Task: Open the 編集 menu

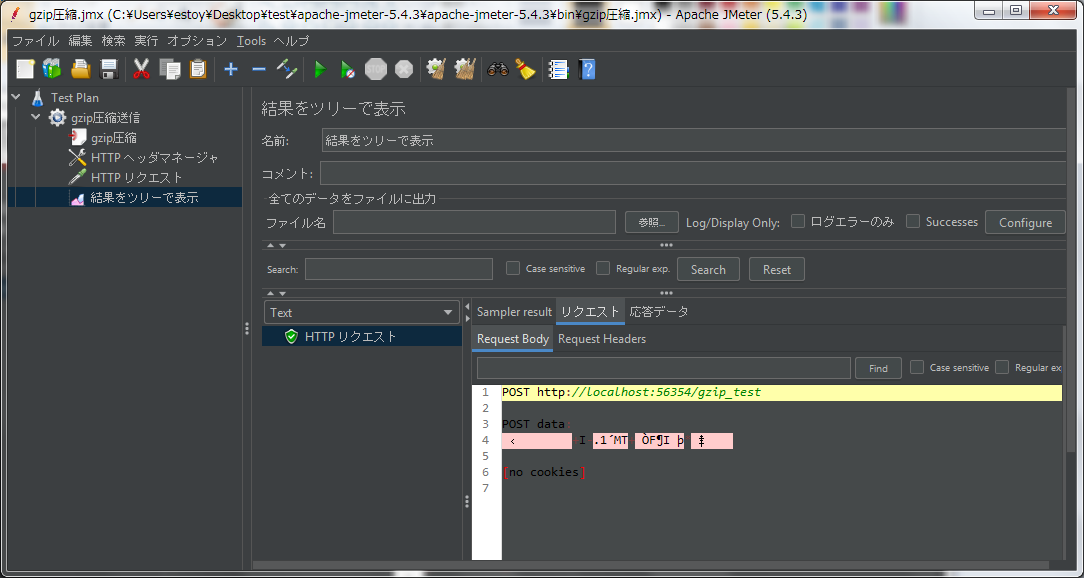Action: tap(80, 41)
